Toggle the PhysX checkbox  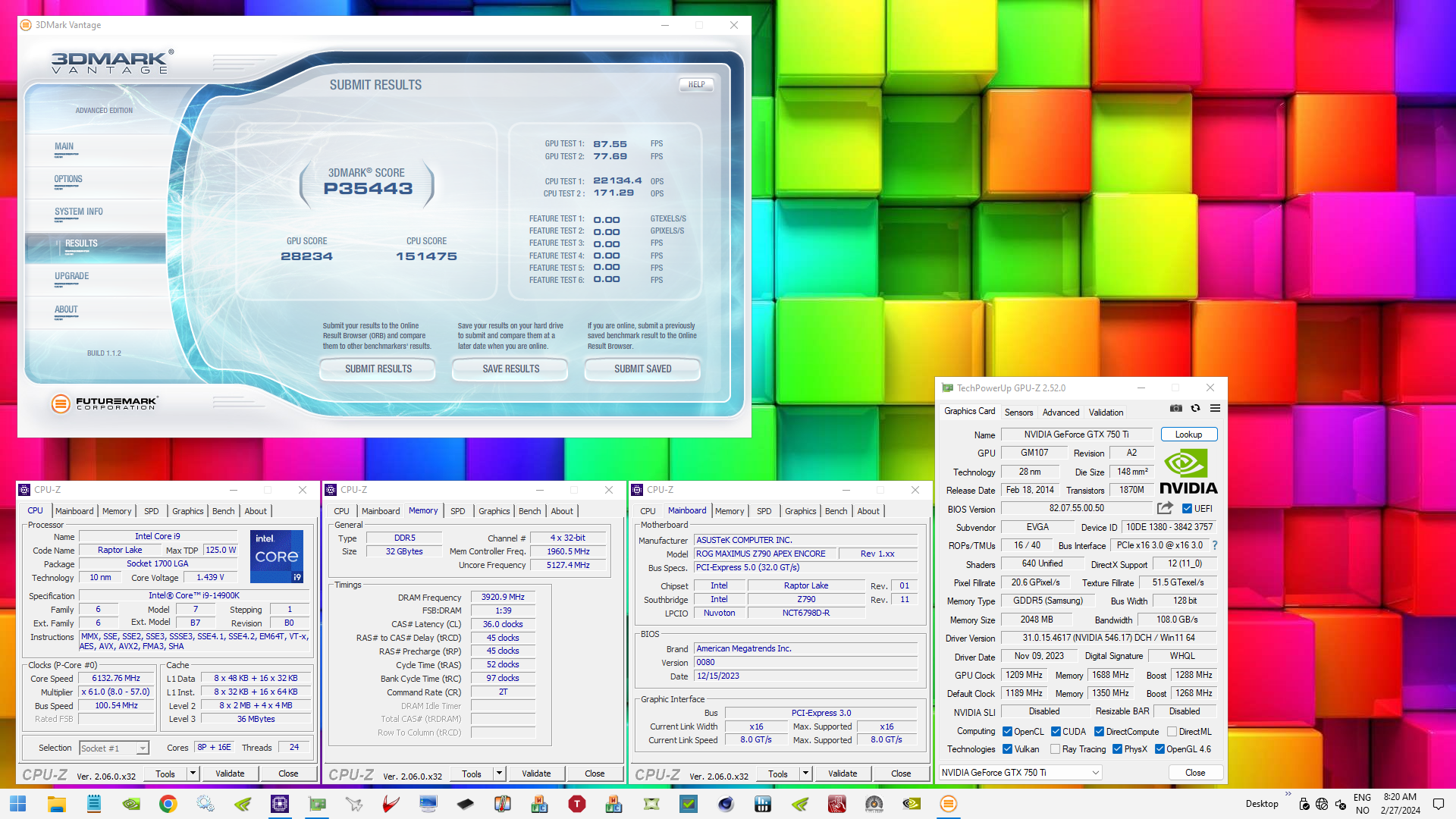point(1117,749)
